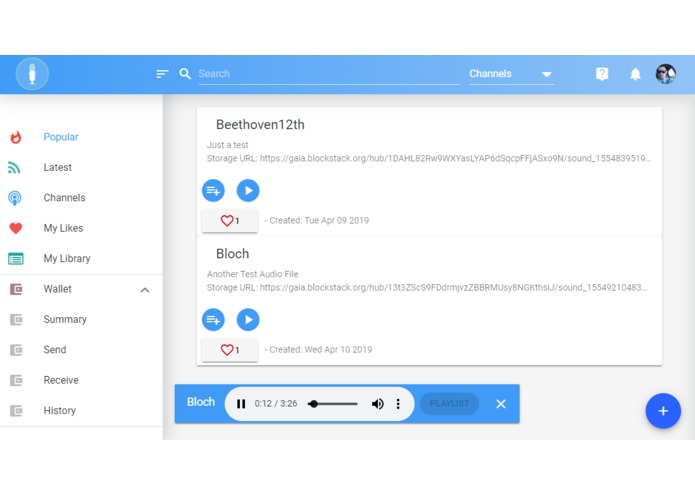Click the blue plus floating button

(x=663, y=411)
